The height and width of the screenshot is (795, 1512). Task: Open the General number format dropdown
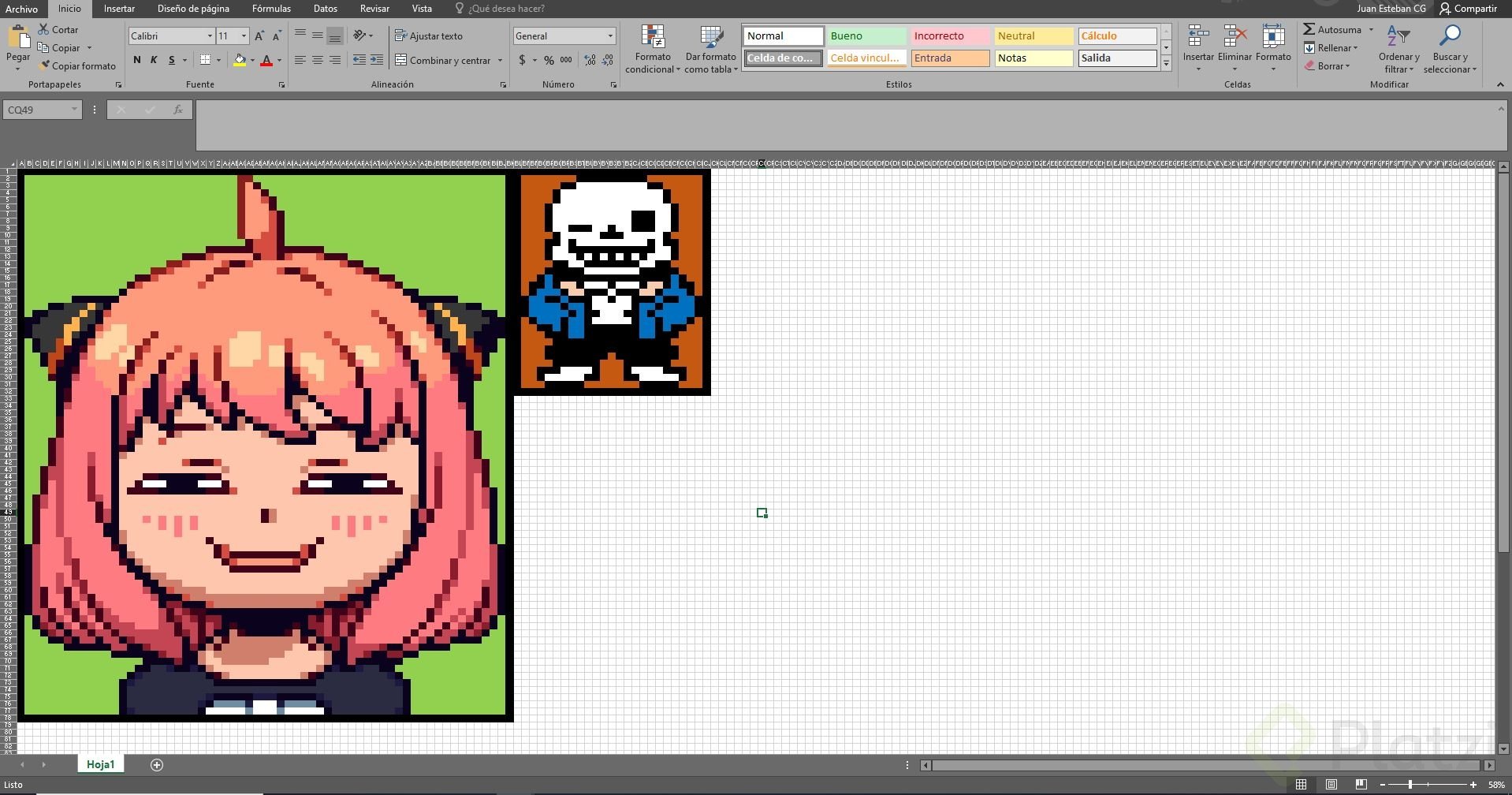point(610,36)
